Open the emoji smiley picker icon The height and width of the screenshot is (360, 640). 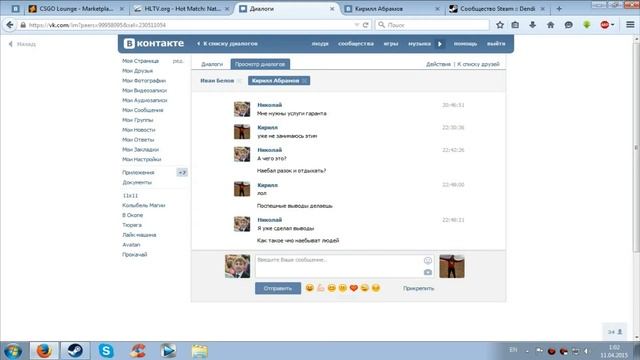pyautogui.click(x=427, y=260)
